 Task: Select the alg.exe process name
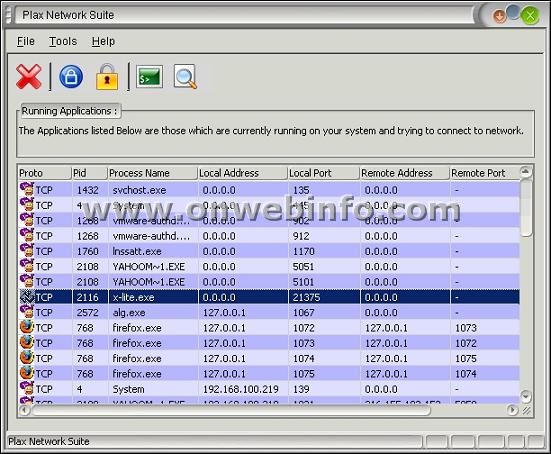(x=129, y=313)
